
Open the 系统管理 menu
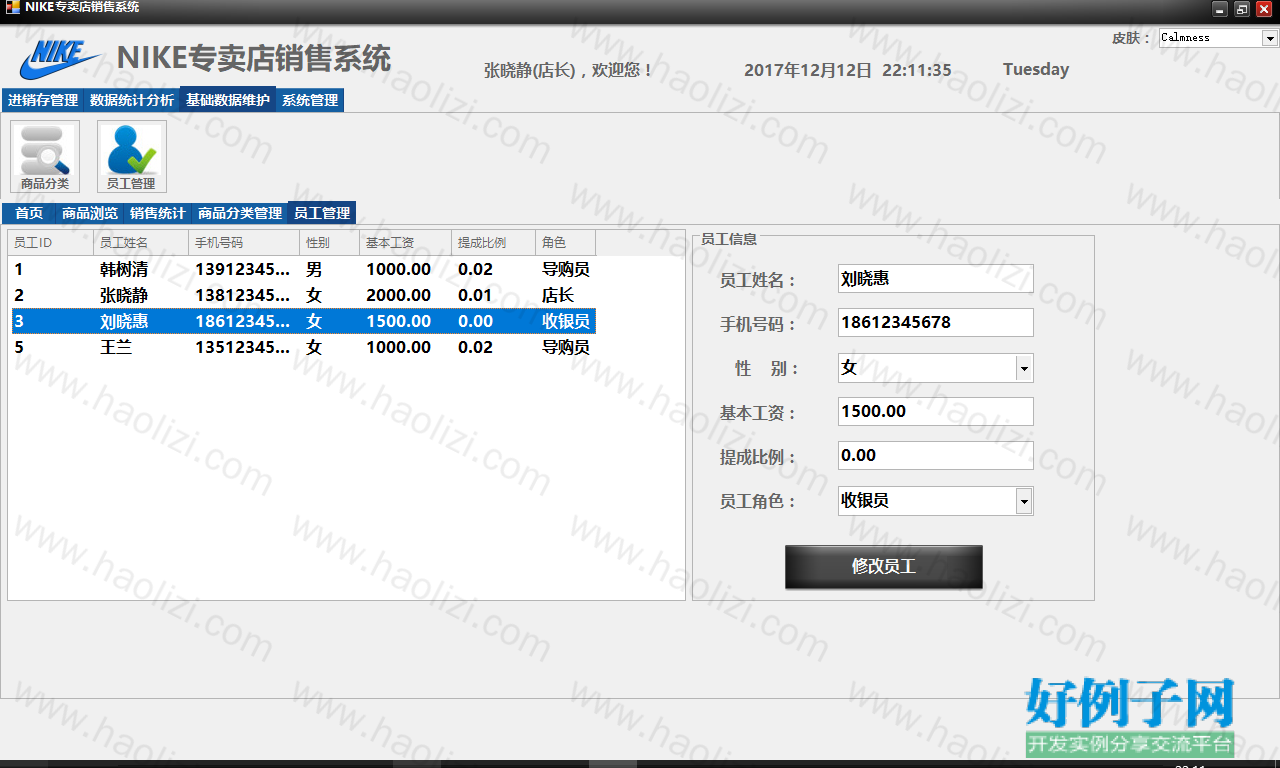click(310, 101)
